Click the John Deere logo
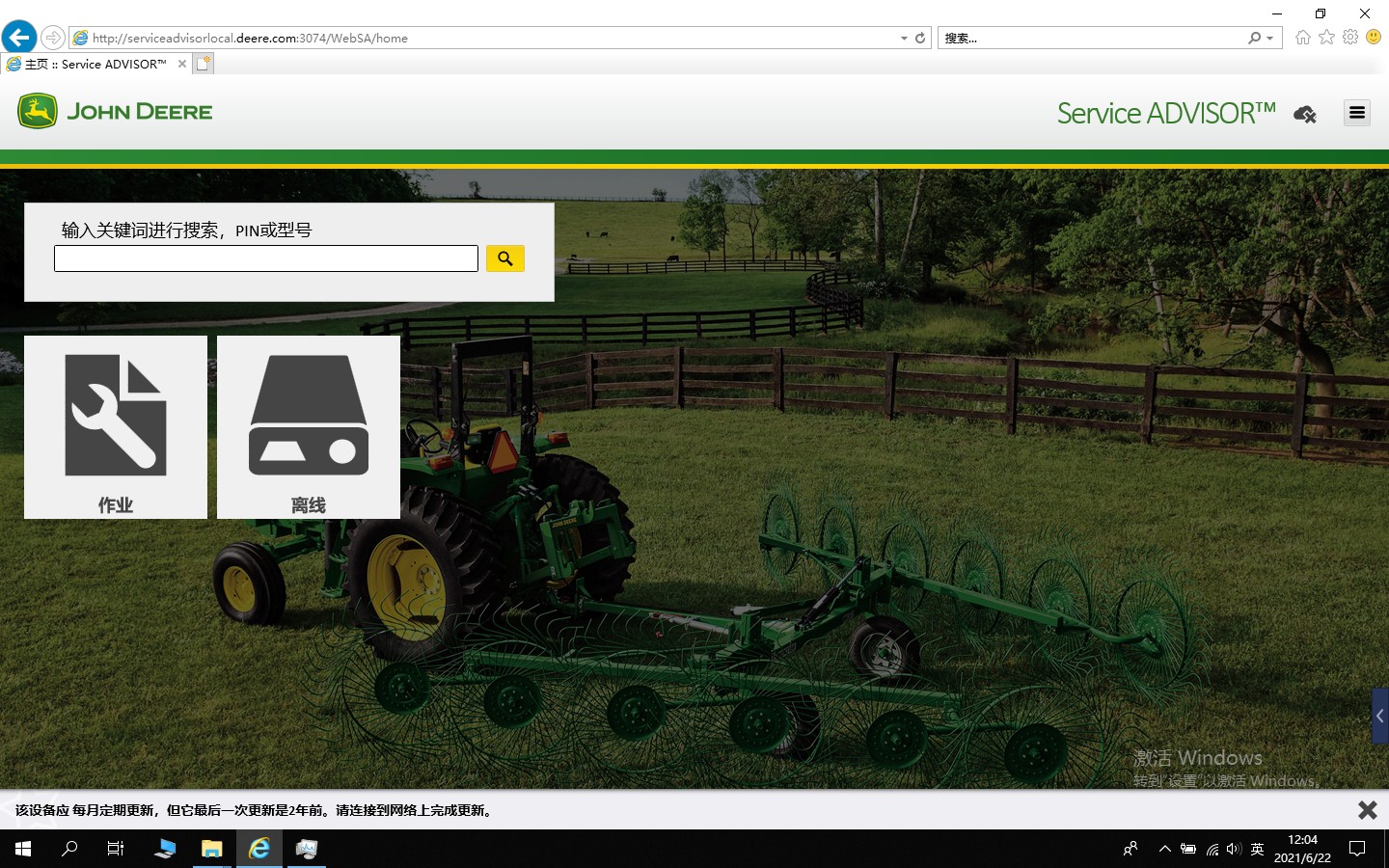Viewport: 1389px width, 868px height. (115, 112)
